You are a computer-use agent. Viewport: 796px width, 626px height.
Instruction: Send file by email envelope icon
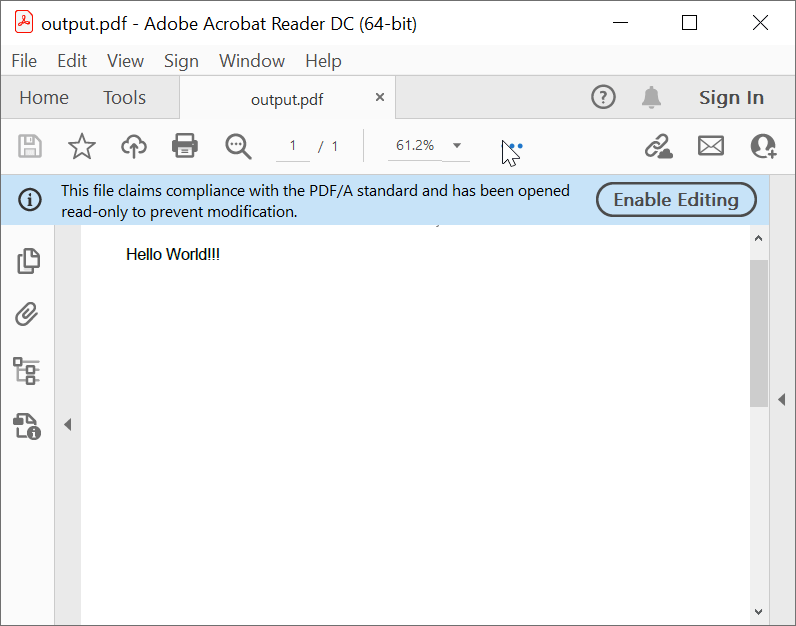click(x=711, y=146)
